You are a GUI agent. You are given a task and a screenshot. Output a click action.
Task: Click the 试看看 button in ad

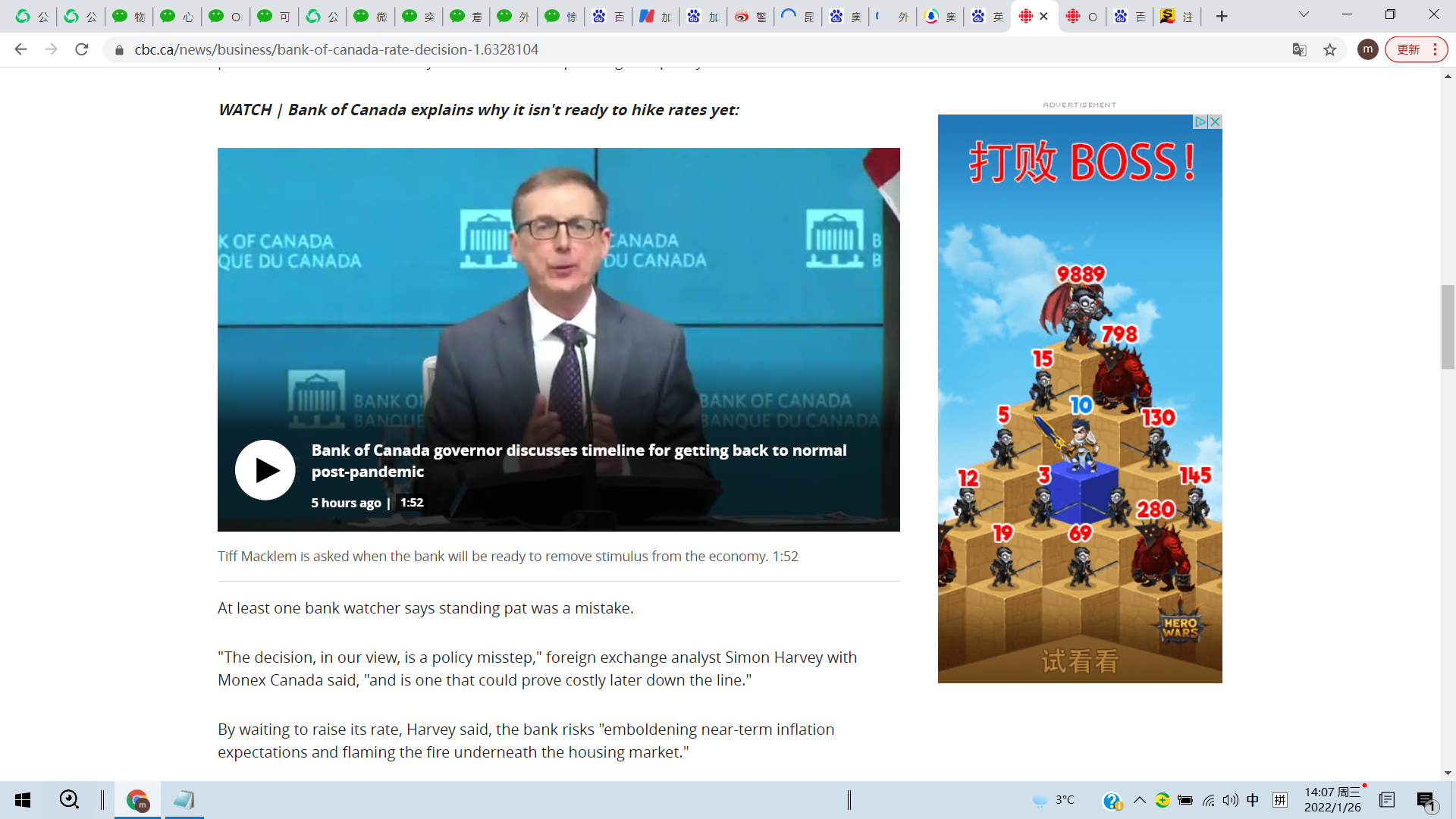[1080, 661]
